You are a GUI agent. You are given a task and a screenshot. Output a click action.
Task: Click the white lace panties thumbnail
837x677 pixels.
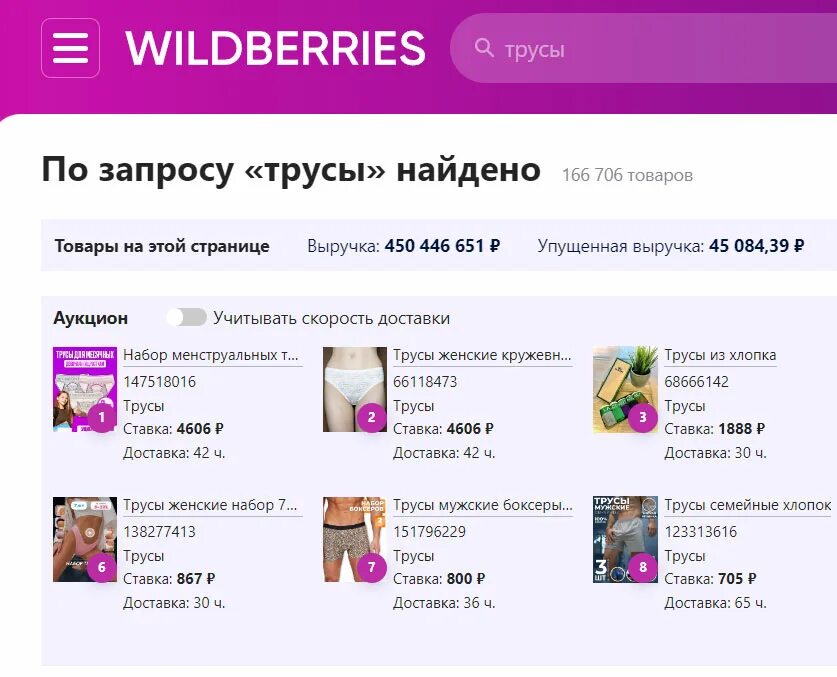click(355, 389)
